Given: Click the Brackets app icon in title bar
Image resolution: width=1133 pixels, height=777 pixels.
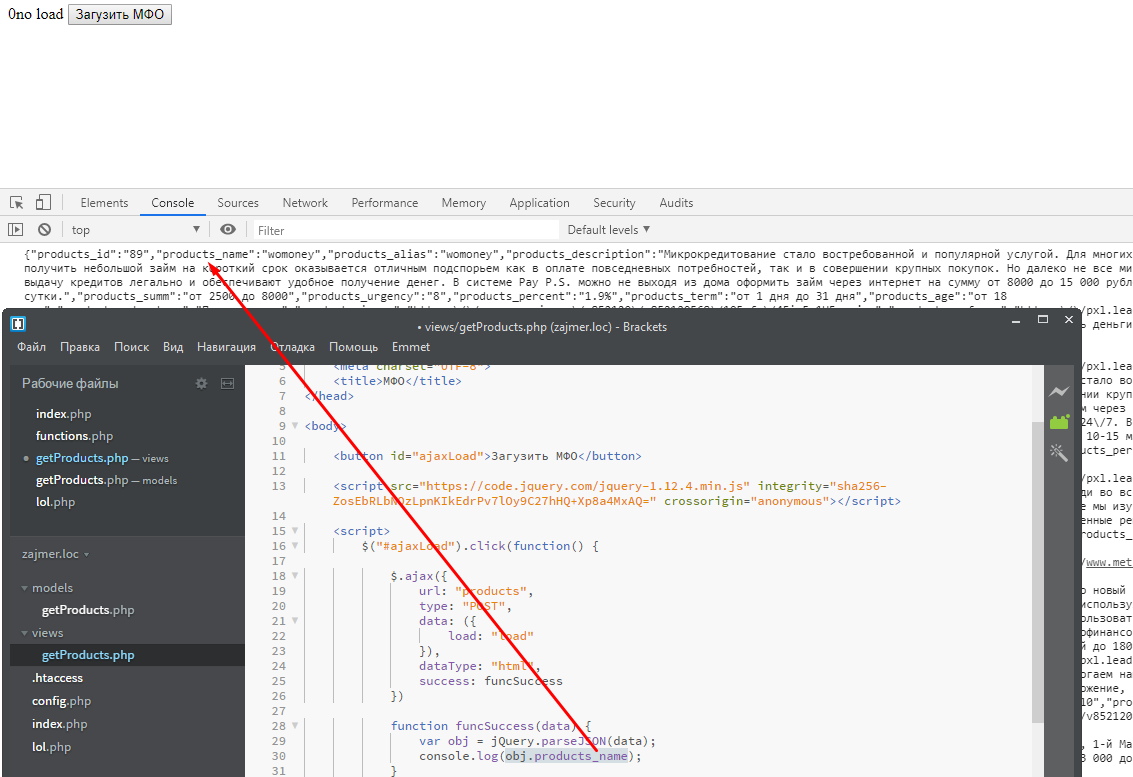Looking at the screenshot, I should (18, 323).
